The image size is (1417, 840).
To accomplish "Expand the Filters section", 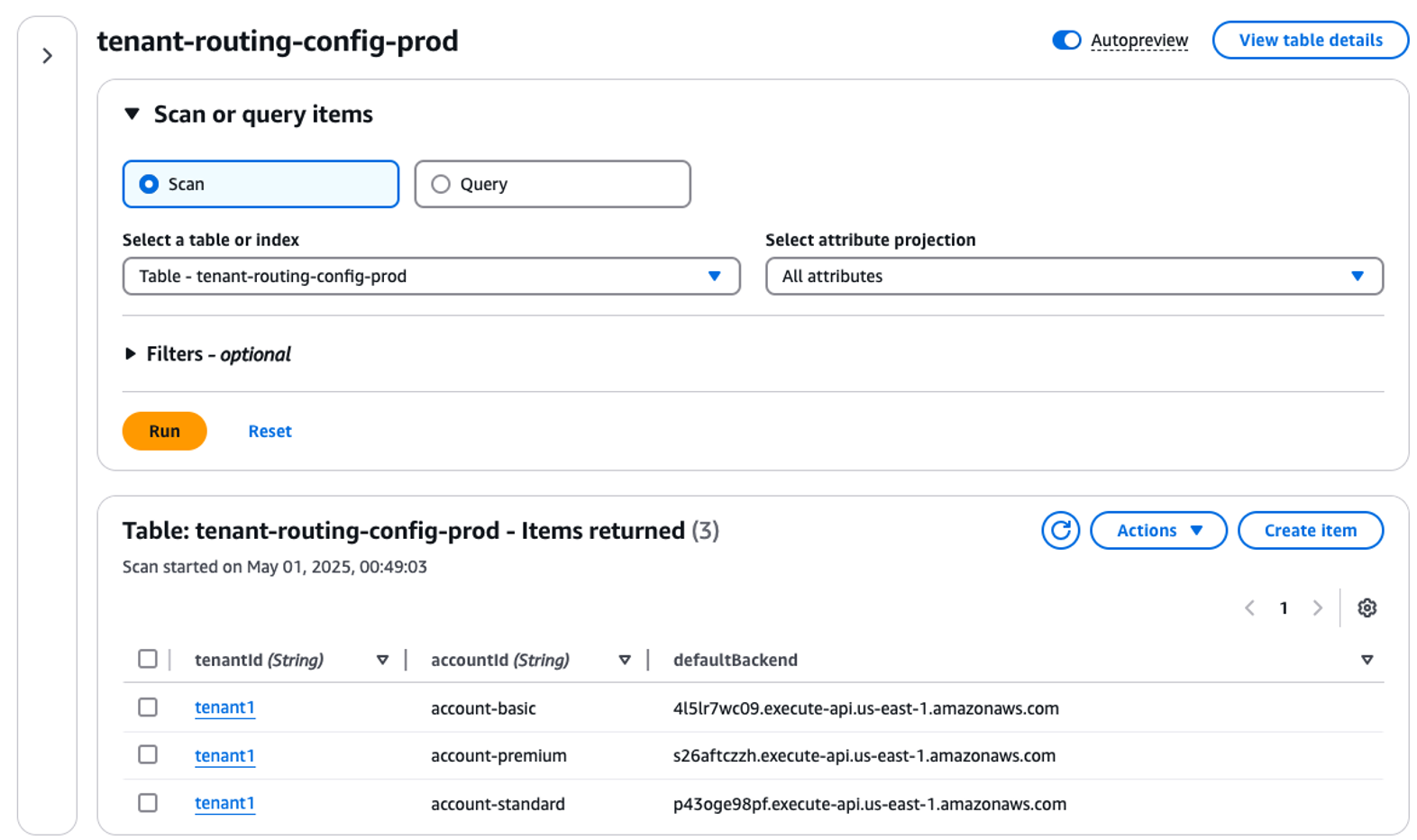I will pos(130,353).
